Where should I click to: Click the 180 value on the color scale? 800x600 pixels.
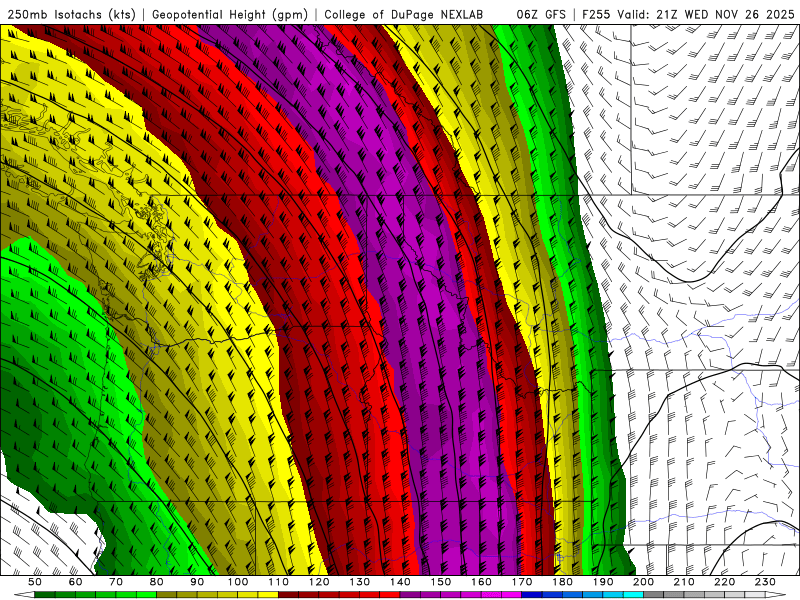click(562, 582)
